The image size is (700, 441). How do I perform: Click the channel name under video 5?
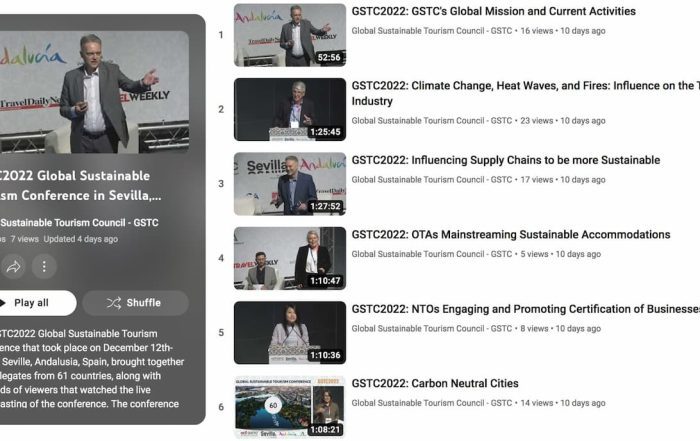pos(432,329)
